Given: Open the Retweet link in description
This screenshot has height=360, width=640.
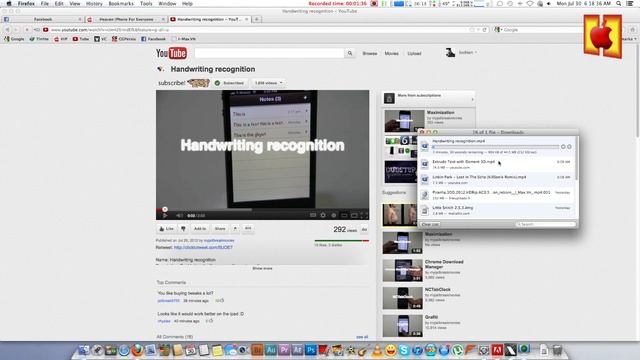Looking at the screenshot, I should [203, 247].
